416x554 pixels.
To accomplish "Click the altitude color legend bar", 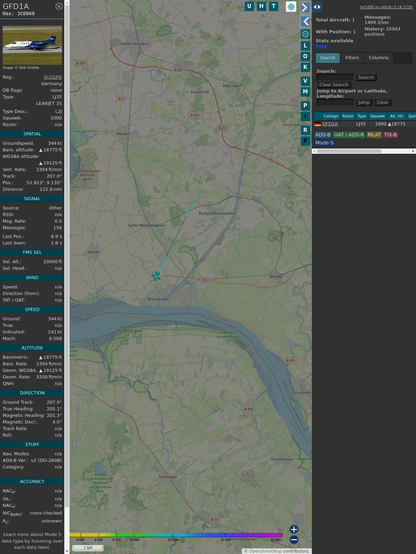I will (x=176, y=535).
